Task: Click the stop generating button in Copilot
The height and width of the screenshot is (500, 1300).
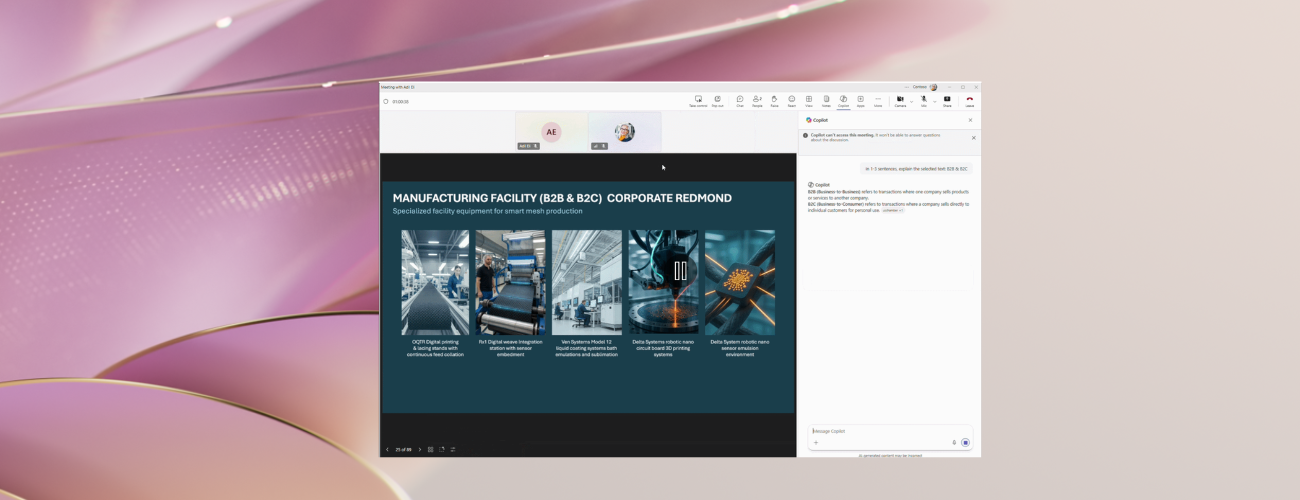Action: [965, 442]
